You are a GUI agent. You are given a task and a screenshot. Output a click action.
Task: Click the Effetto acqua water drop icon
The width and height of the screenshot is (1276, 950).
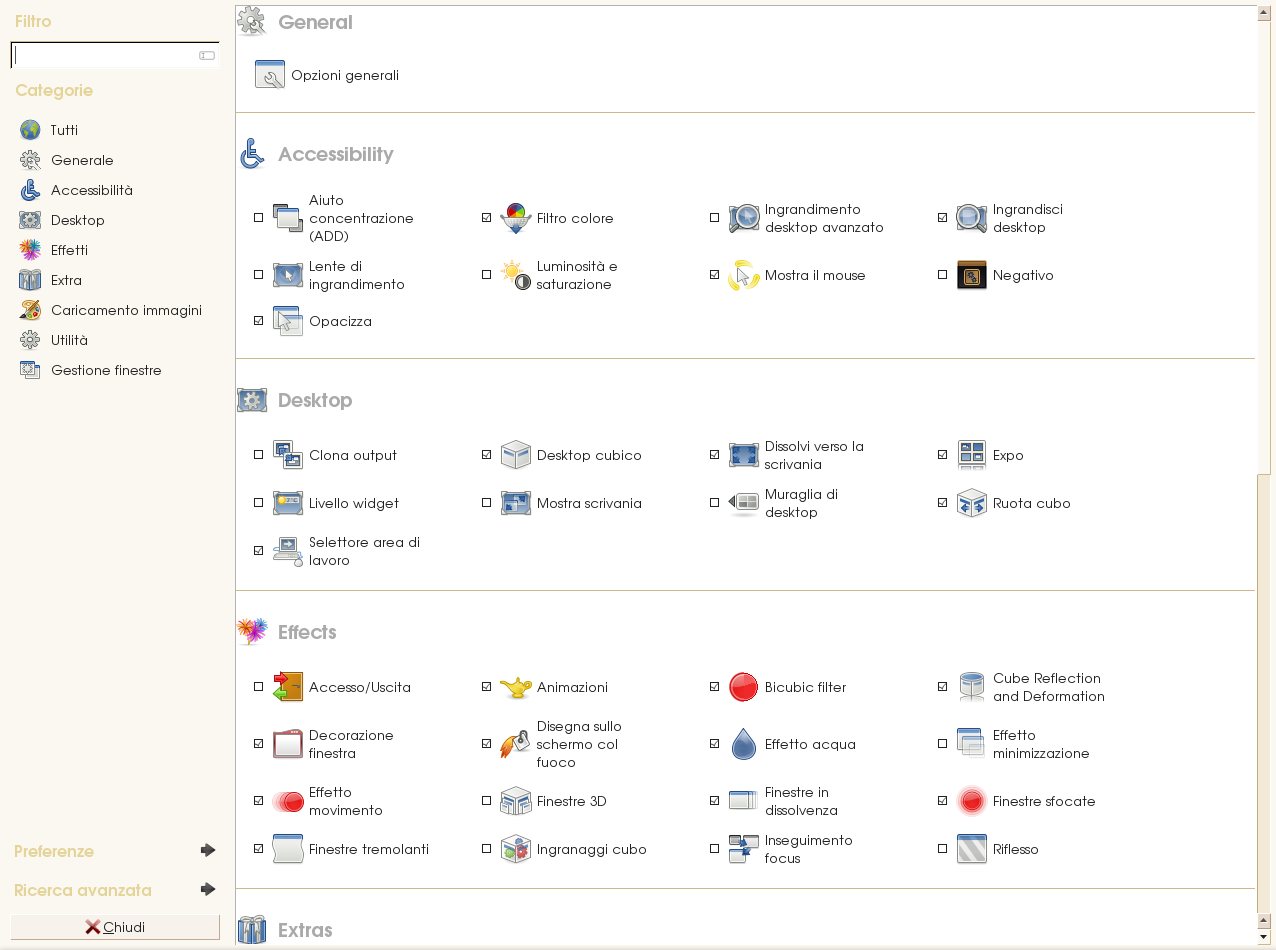(744, 744)
